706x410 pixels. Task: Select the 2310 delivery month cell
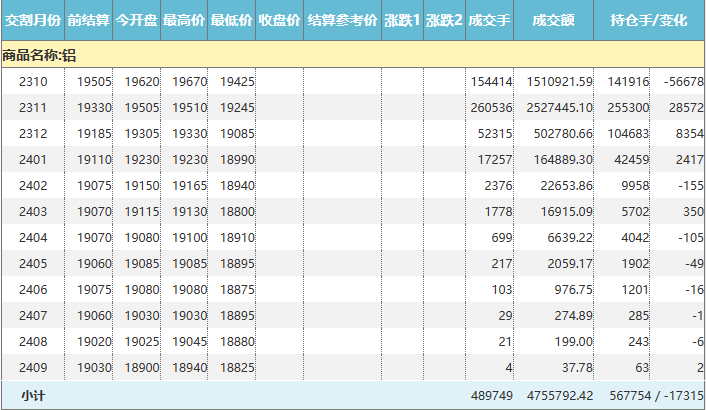coord(33,81)
